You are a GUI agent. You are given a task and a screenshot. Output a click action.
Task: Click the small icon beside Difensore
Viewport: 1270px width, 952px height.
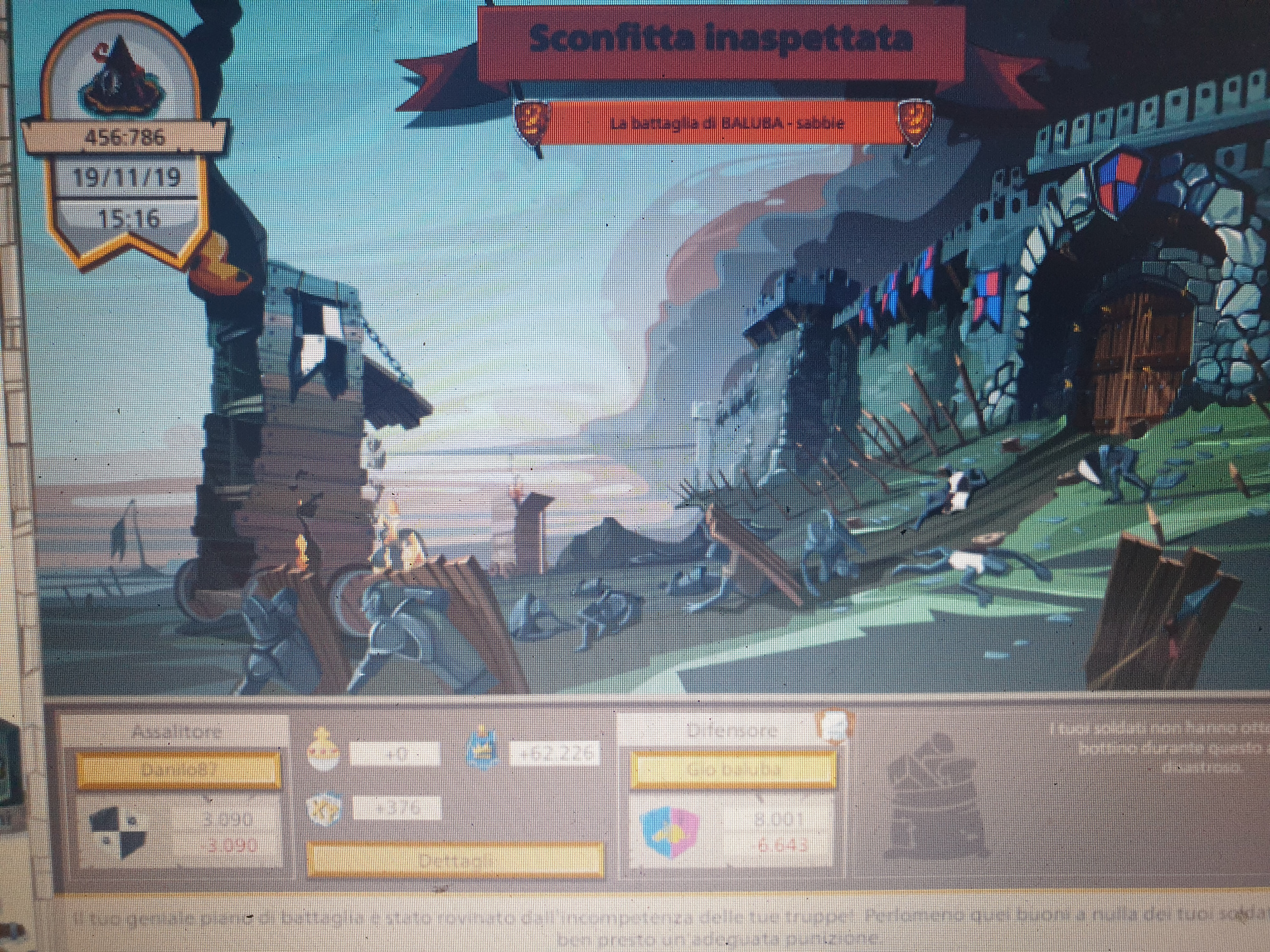tap(836, 727)
